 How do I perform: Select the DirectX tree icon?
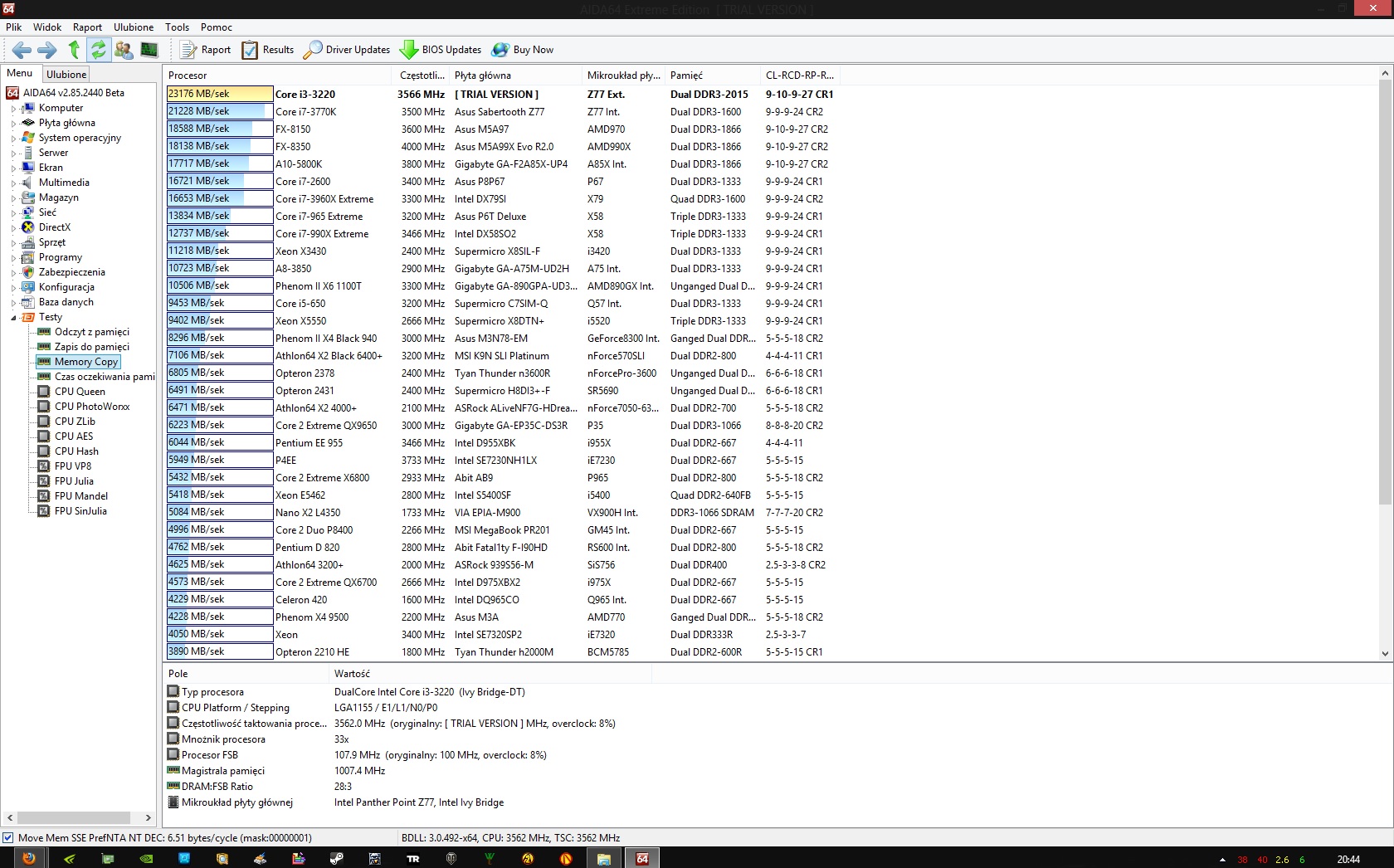(x=28, y=227)
